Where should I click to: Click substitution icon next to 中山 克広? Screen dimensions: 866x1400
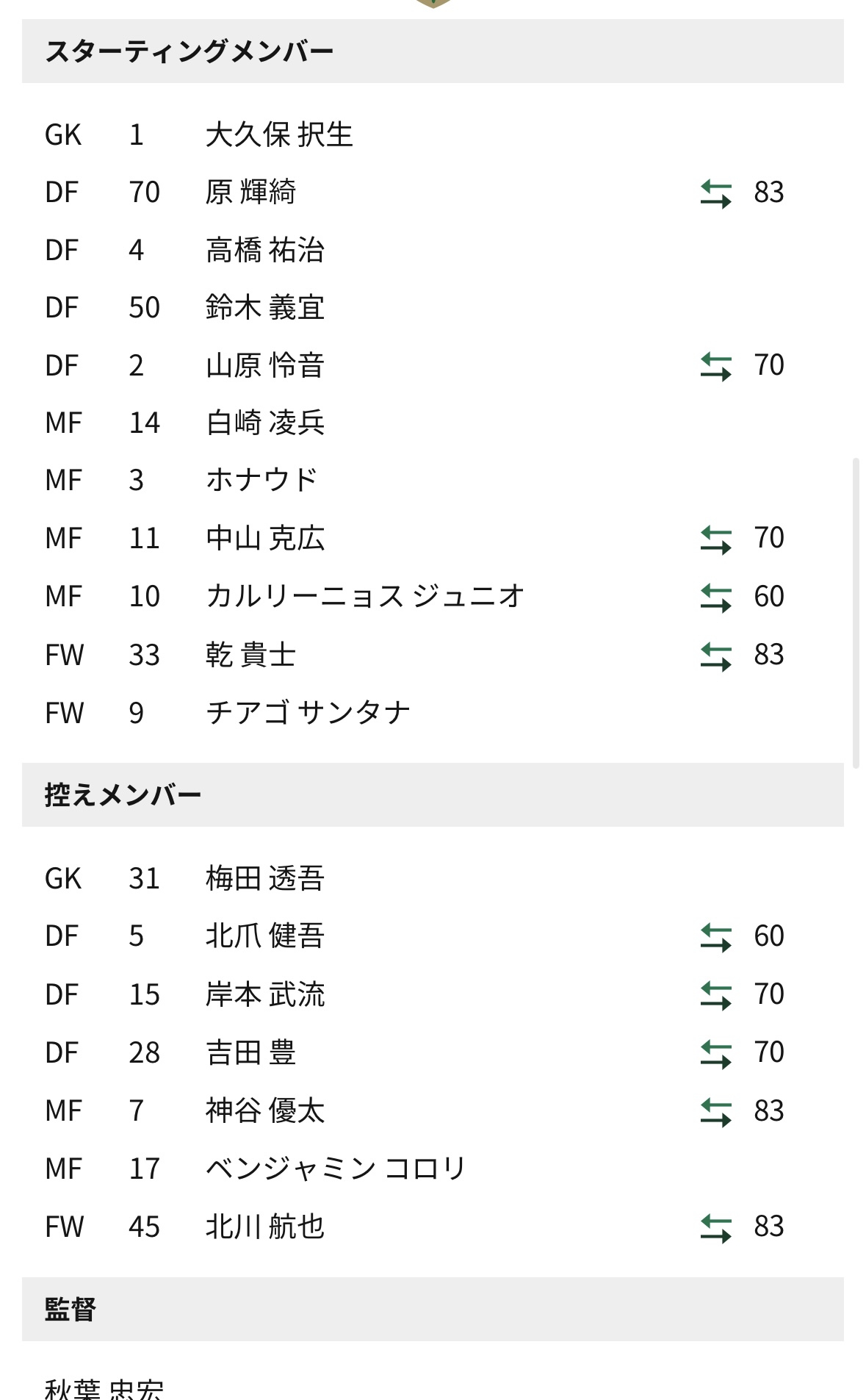pos(715,539)
